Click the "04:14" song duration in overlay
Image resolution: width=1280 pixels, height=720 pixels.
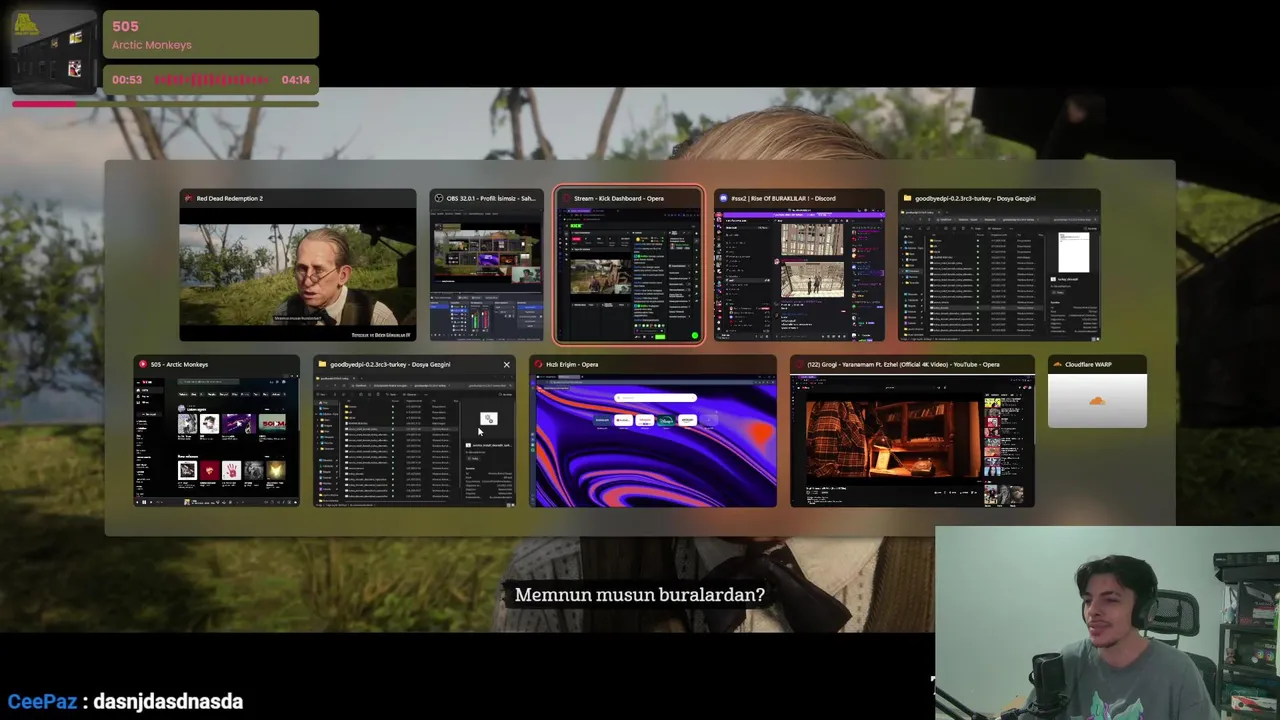(295, 80)
